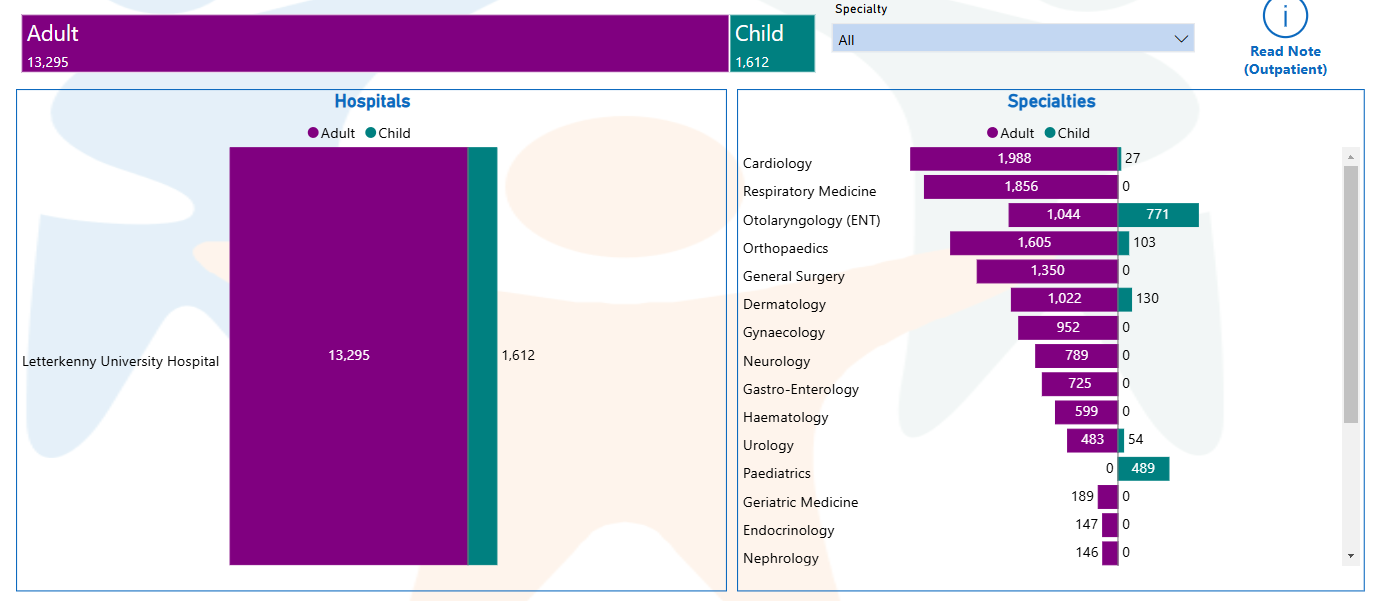Click the teal child bar for Letterkenny hospital

coord(482,355)
